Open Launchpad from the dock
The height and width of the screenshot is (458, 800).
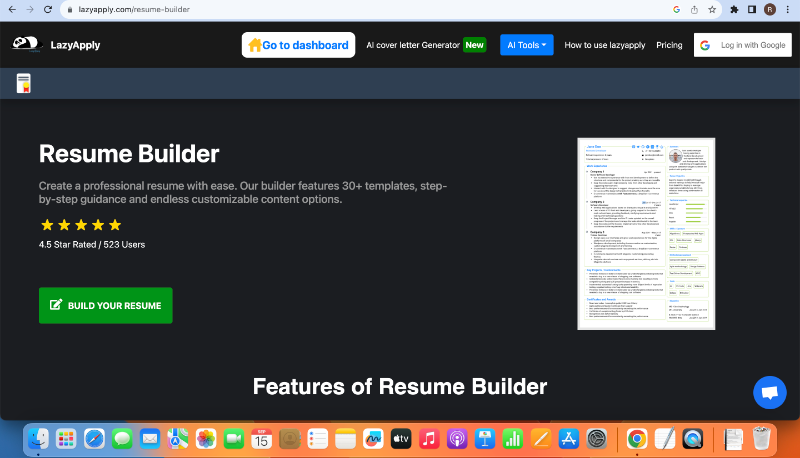click(66, 439)
